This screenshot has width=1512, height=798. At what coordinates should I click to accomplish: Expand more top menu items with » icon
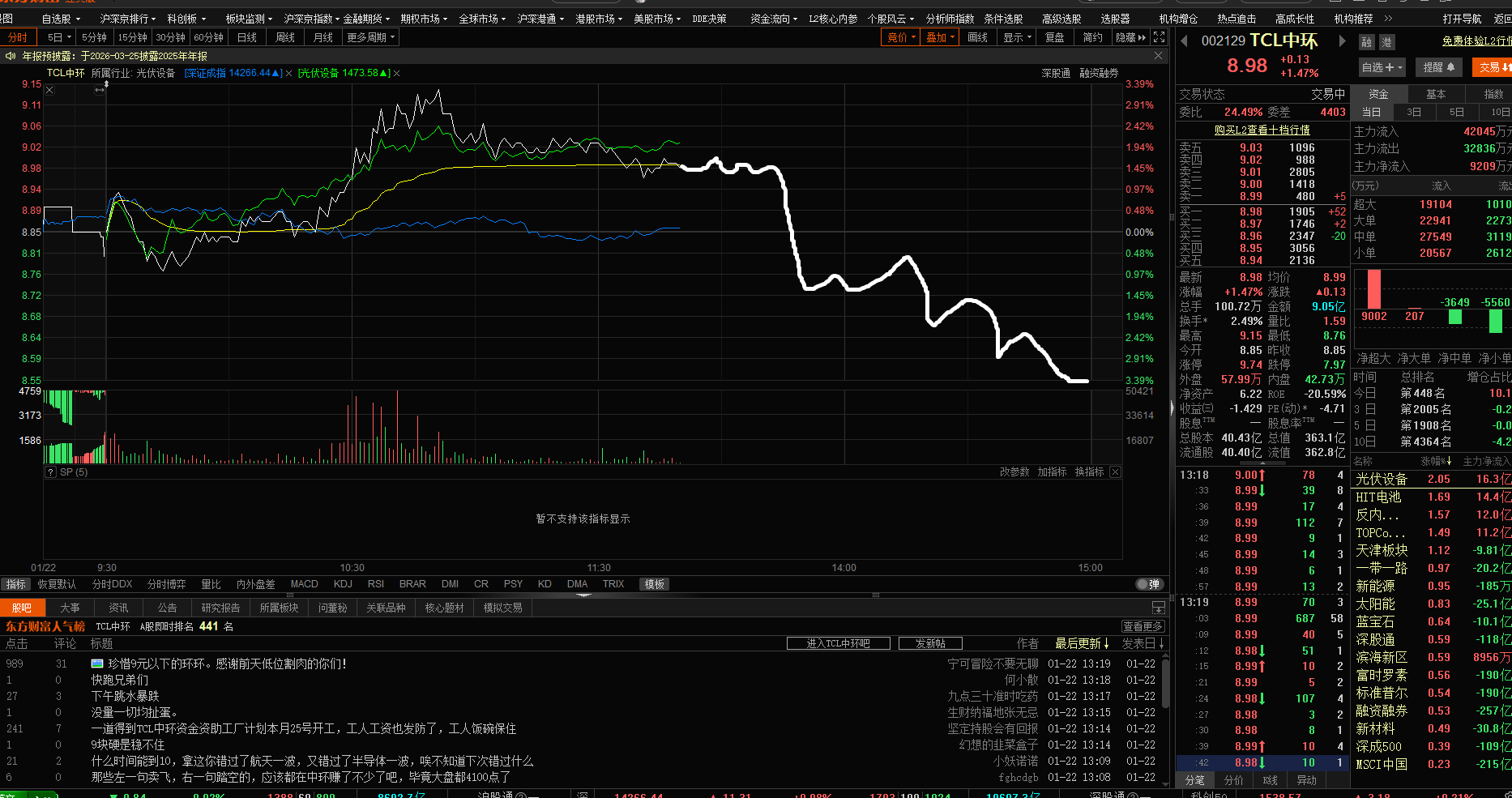pos(1388,18)
